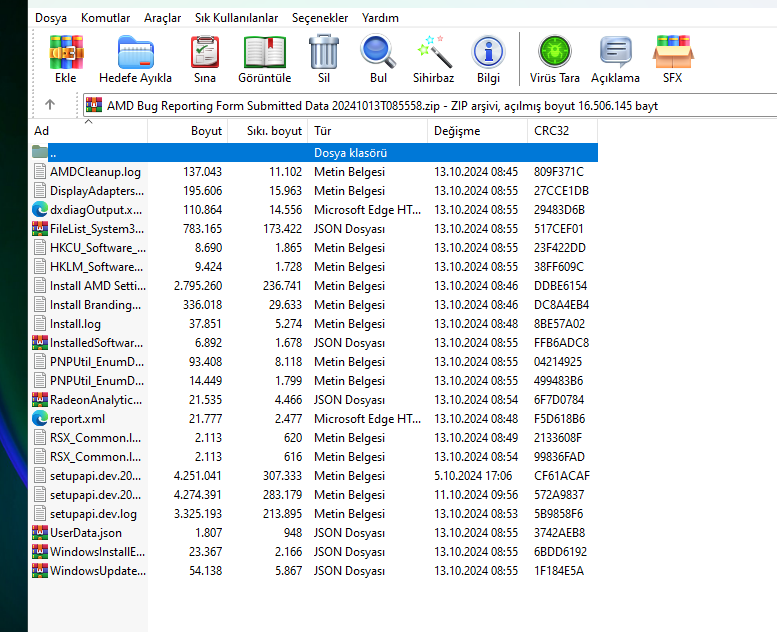The image size is (777, 632).
Task: Create SFX self-extracting archive
Action: click(x=672, y=52)
